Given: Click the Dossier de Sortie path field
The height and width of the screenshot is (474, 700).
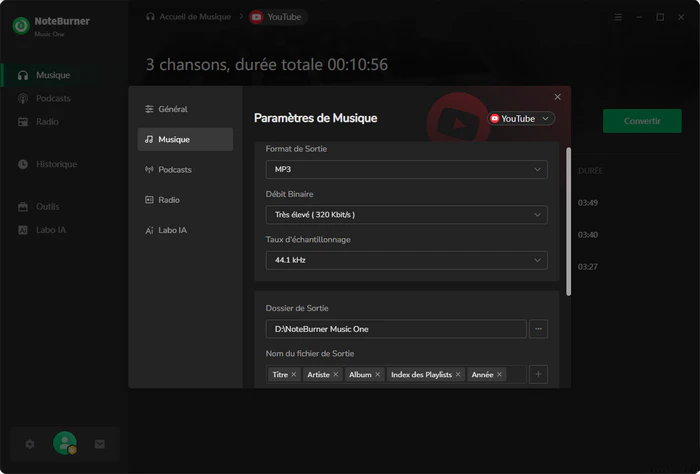Looking at the screenshot, I should [x=396, y=329].
